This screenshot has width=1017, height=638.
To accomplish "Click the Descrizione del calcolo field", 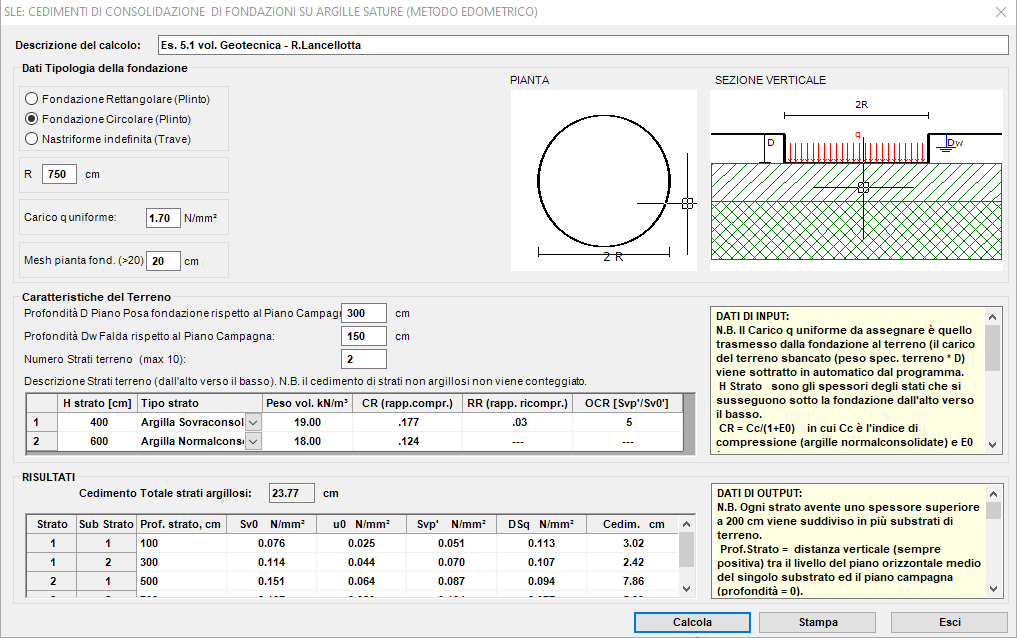I will tap(583, 45).
